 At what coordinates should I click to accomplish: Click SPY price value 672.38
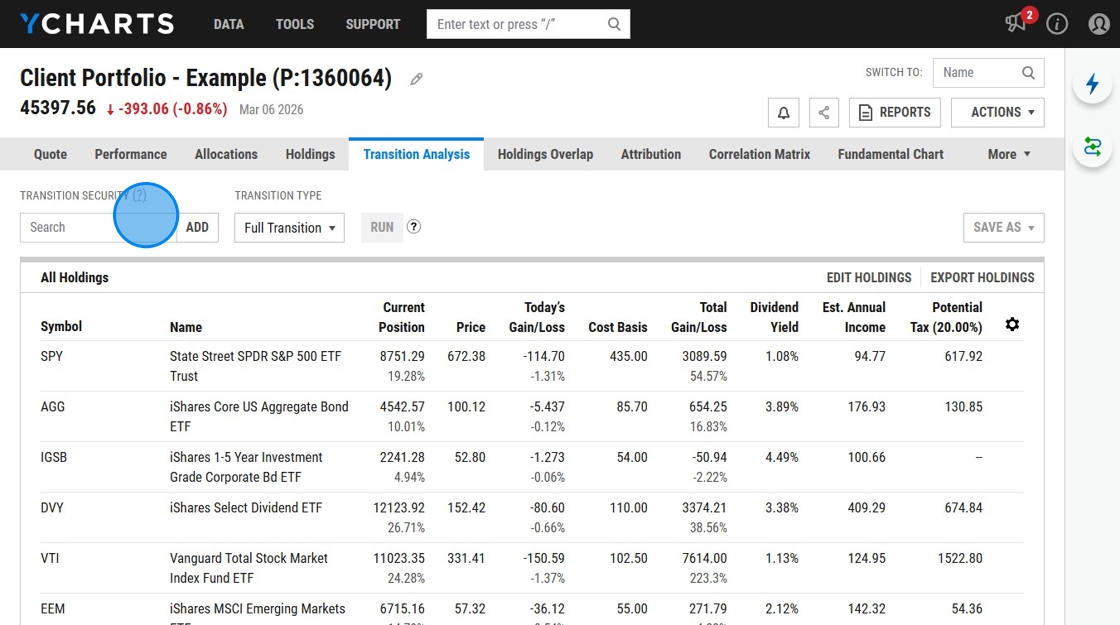tap(466, 356)
